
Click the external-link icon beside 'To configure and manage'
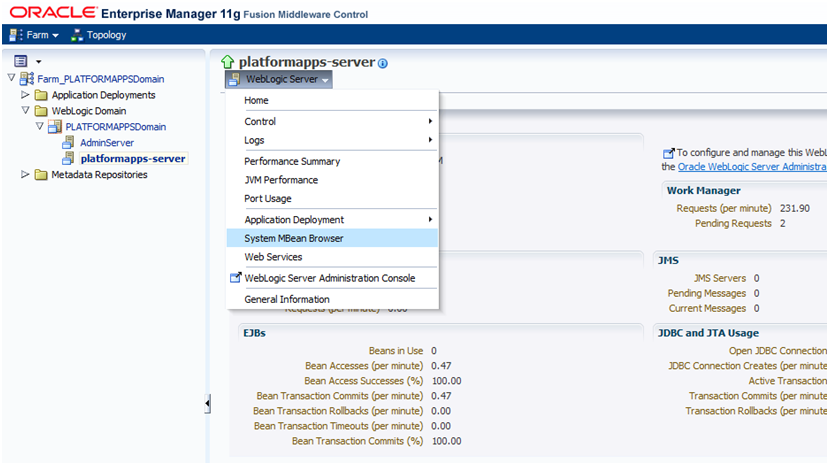669,153
